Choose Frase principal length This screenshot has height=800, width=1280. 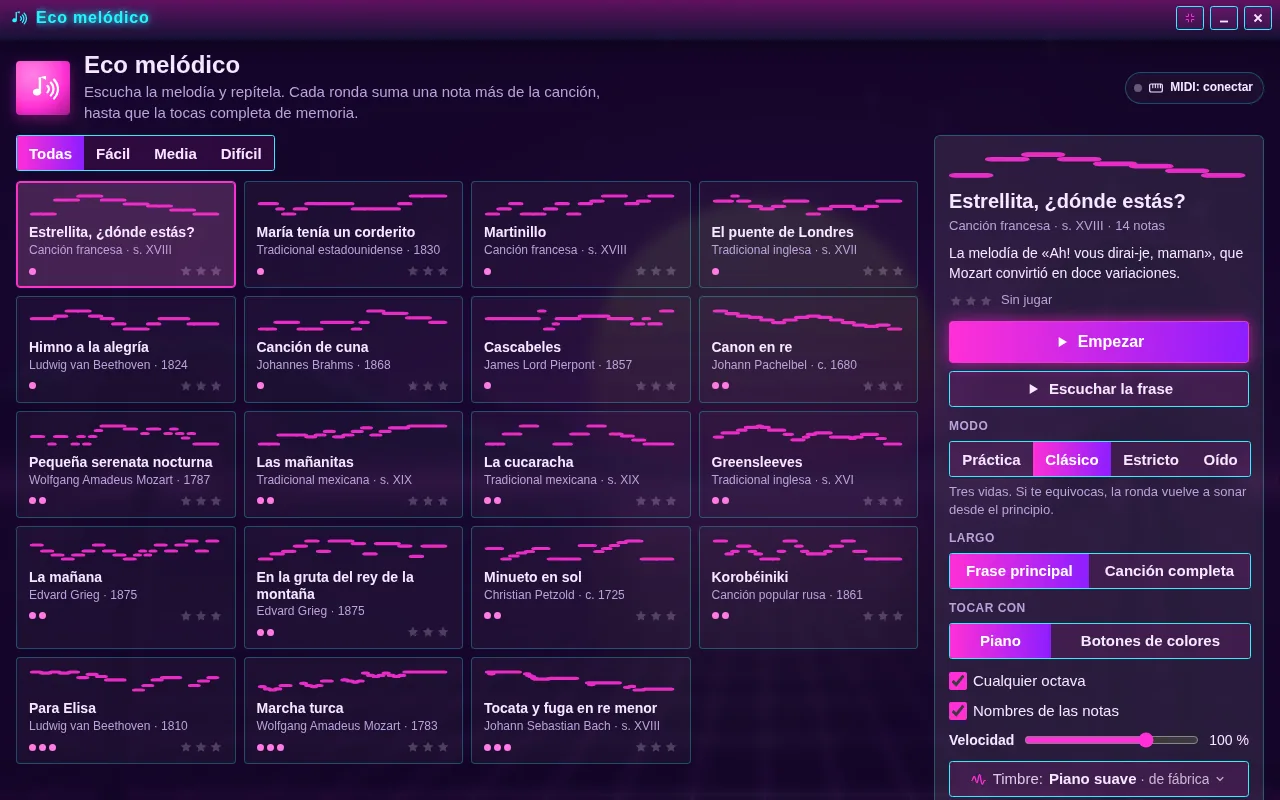pos(1019,571)
